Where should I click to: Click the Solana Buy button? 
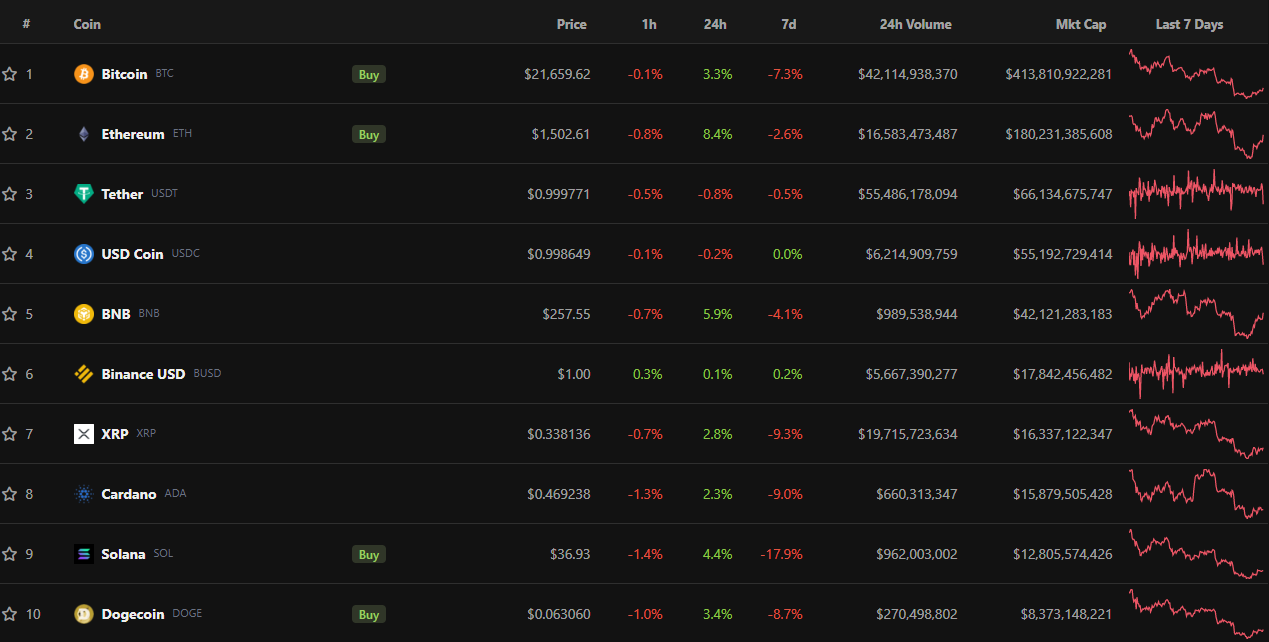coord(369,554)
